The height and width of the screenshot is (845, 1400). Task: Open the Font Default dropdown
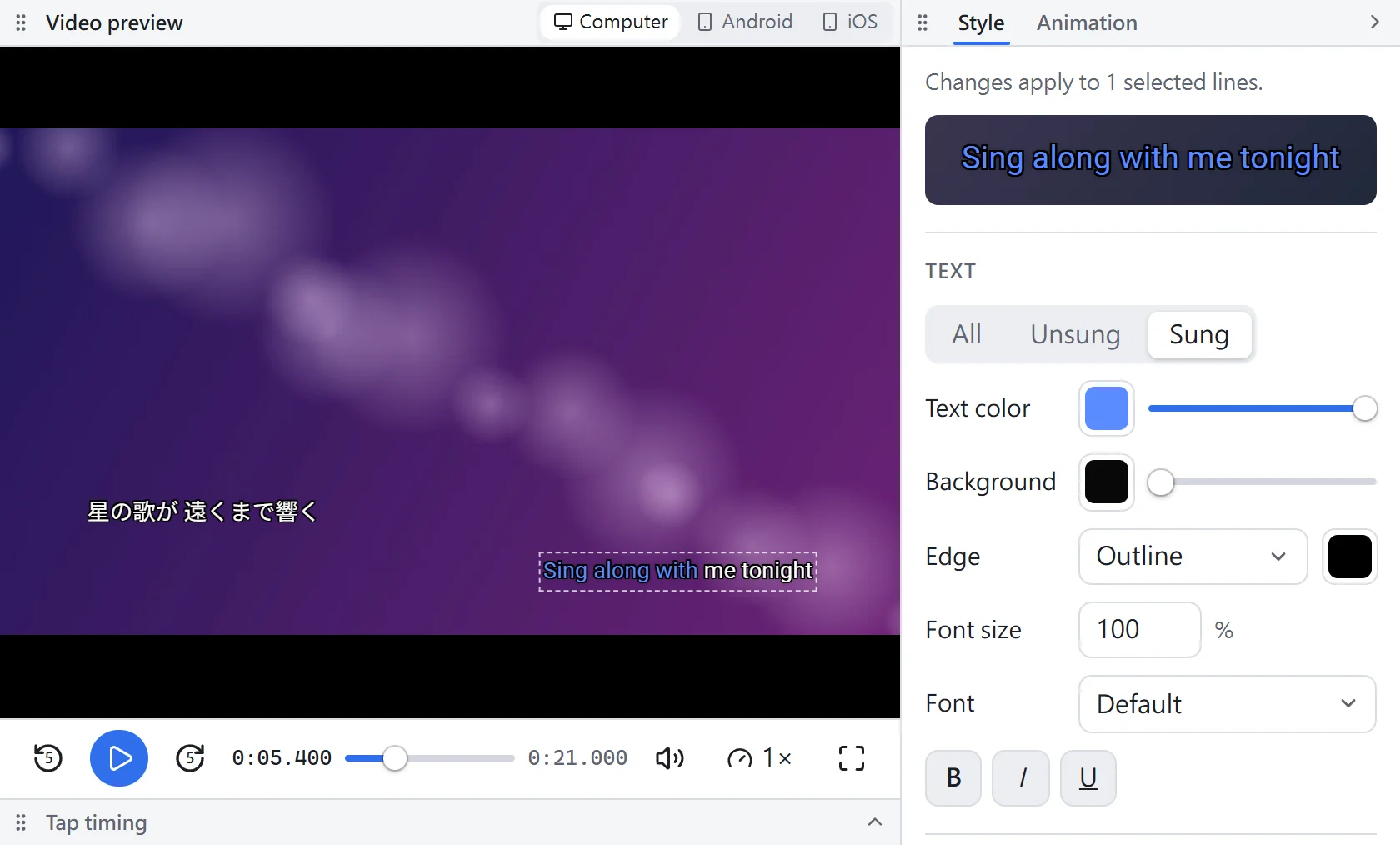1227,704
